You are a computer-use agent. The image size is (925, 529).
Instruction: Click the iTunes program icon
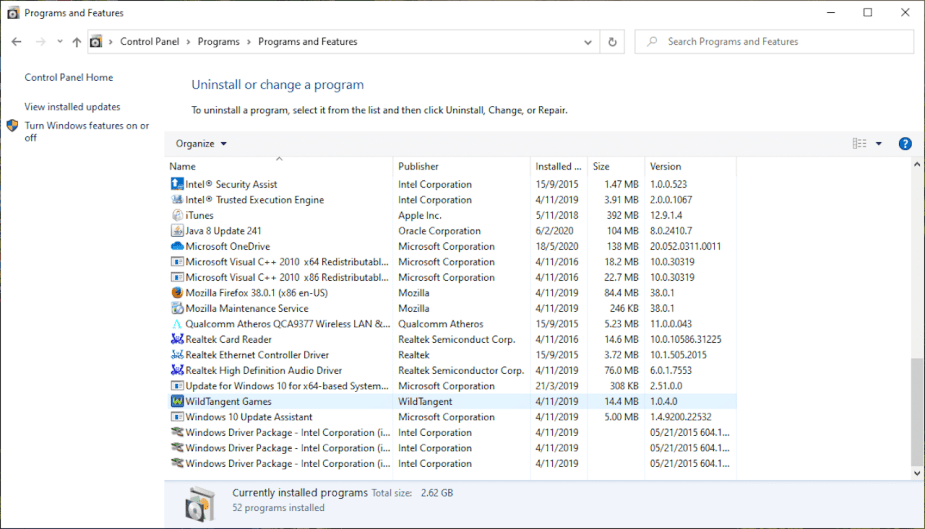pyautogui.click(x=177, y=215)
